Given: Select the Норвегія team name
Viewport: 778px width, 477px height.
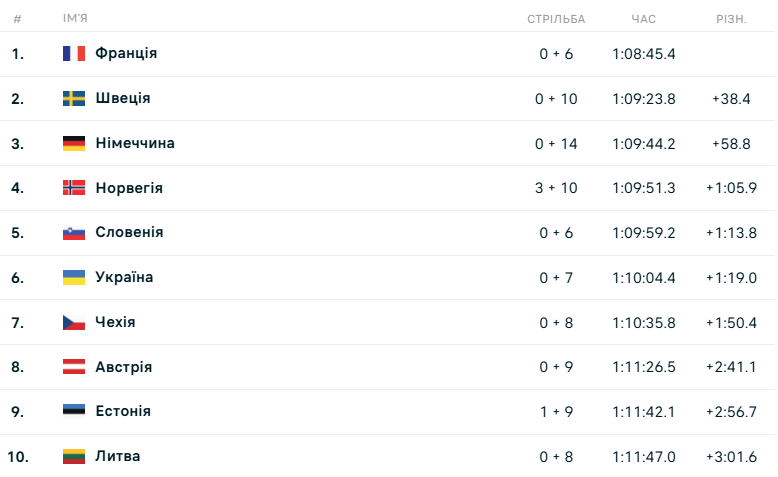Looking at the screenshot, I should (129, 188).
